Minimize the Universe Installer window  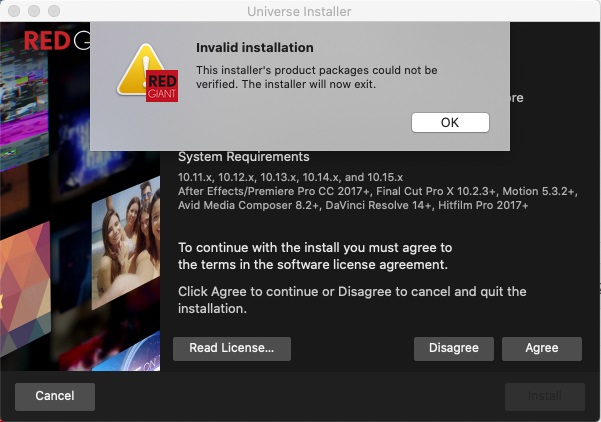[34, 11]
